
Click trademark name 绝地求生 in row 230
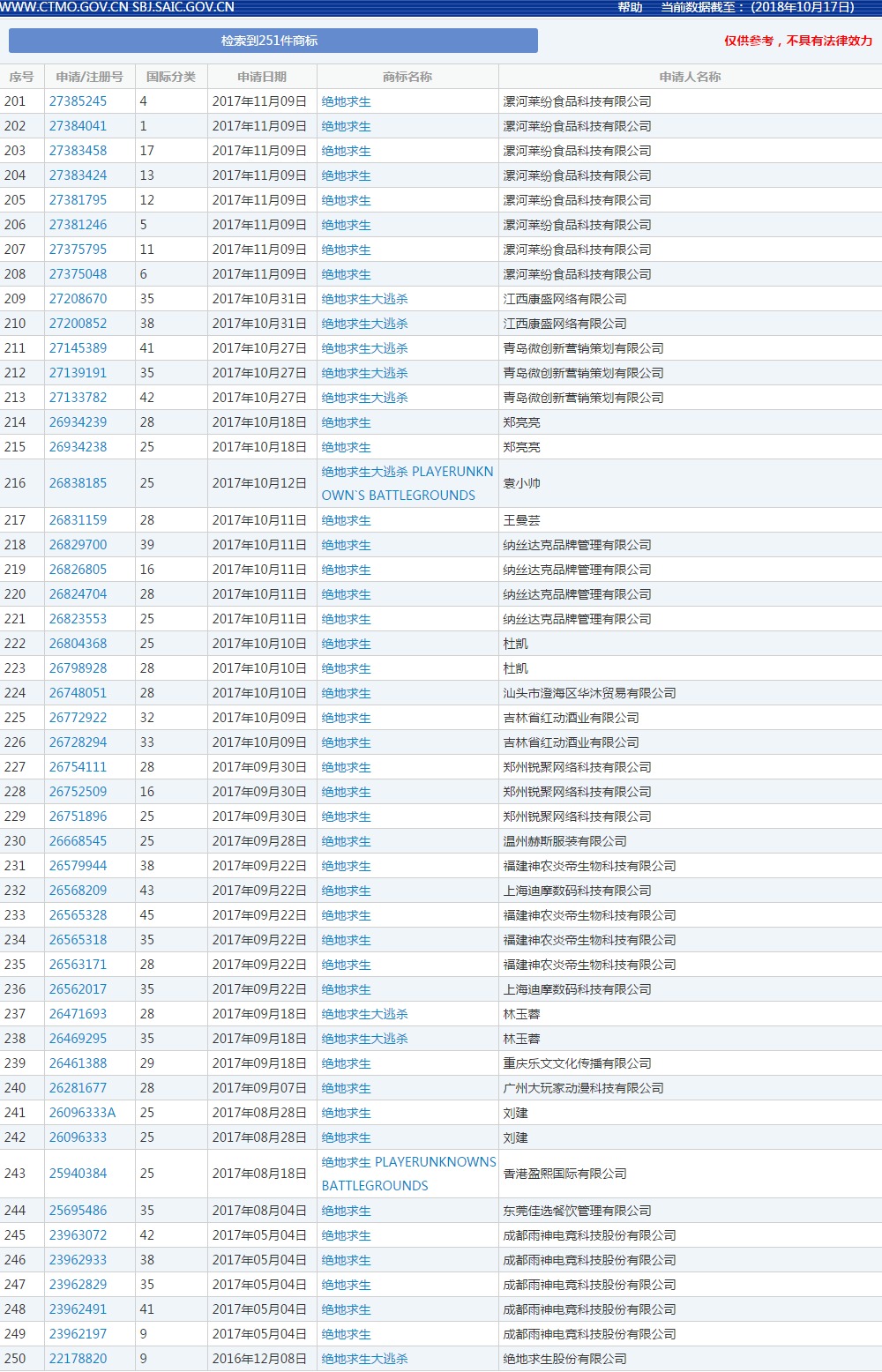point(347,841)
